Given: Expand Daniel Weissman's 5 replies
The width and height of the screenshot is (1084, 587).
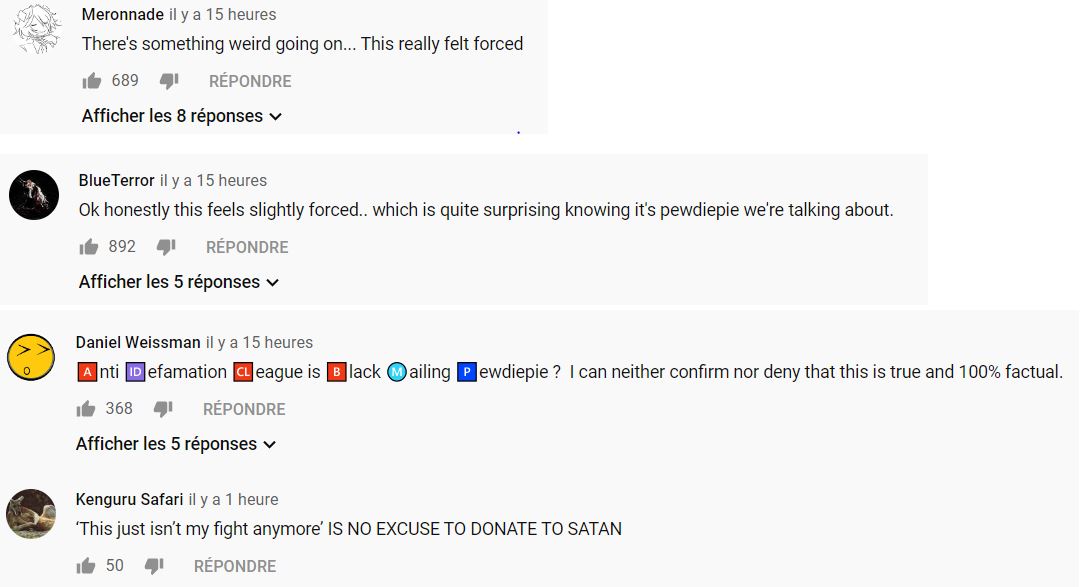Looking at the screenshot, I should [176, 444].
